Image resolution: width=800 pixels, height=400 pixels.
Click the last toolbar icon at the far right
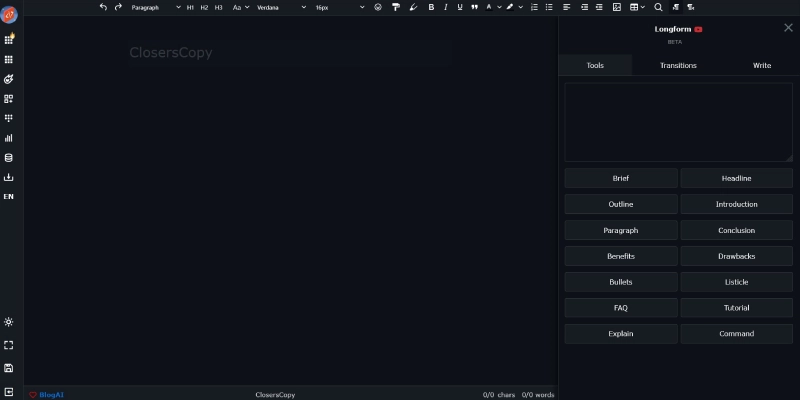[691, 7]
